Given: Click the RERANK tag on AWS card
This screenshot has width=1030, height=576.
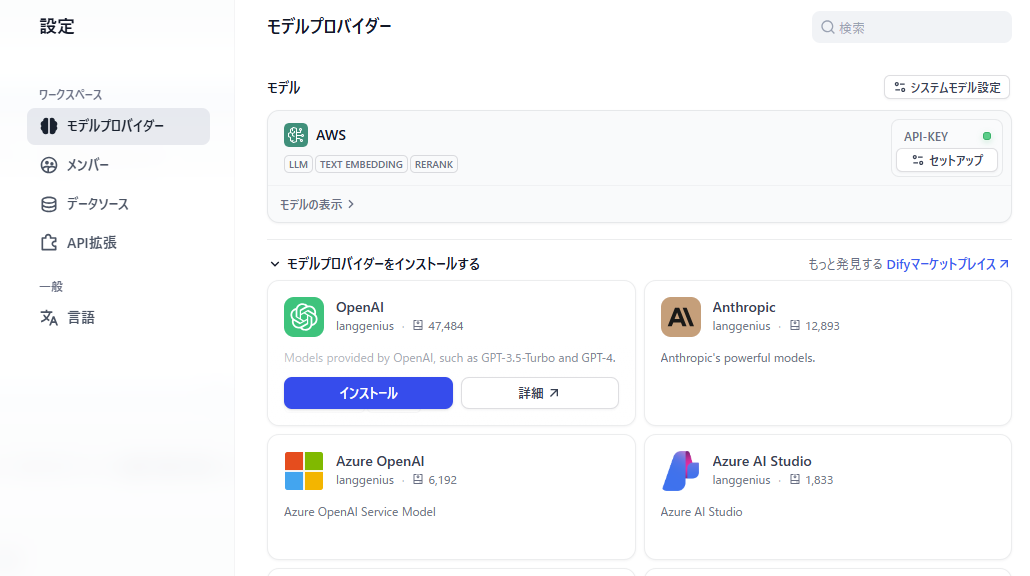Looking at the screenshot, I should [434, 164].
